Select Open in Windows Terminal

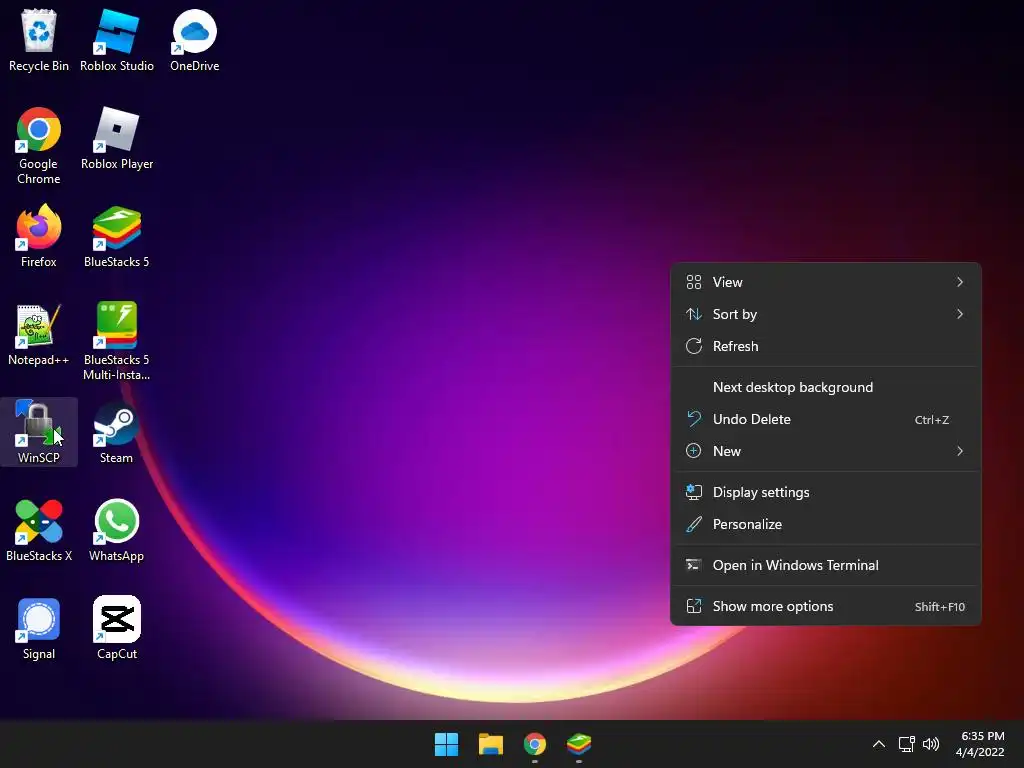coord(825,566)
